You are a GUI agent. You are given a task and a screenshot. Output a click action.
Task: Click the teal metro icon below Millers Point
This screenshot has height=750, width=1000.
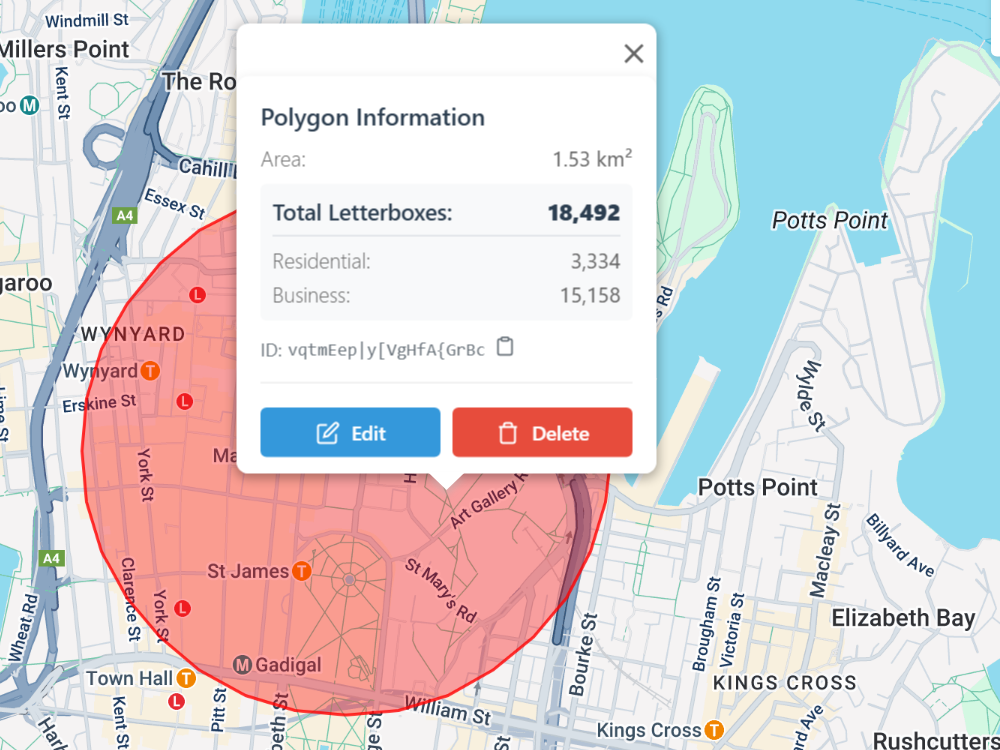point(30,104)
